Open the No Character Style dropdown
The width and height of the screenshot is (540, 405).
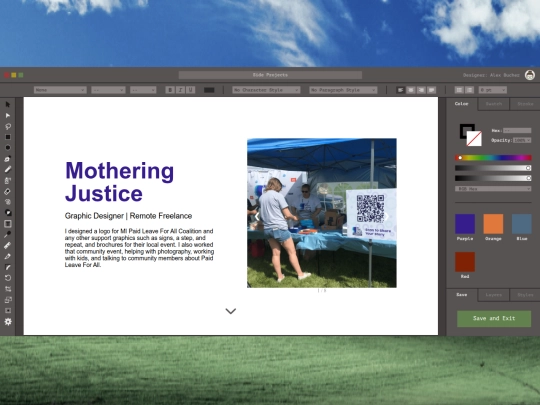266,90
